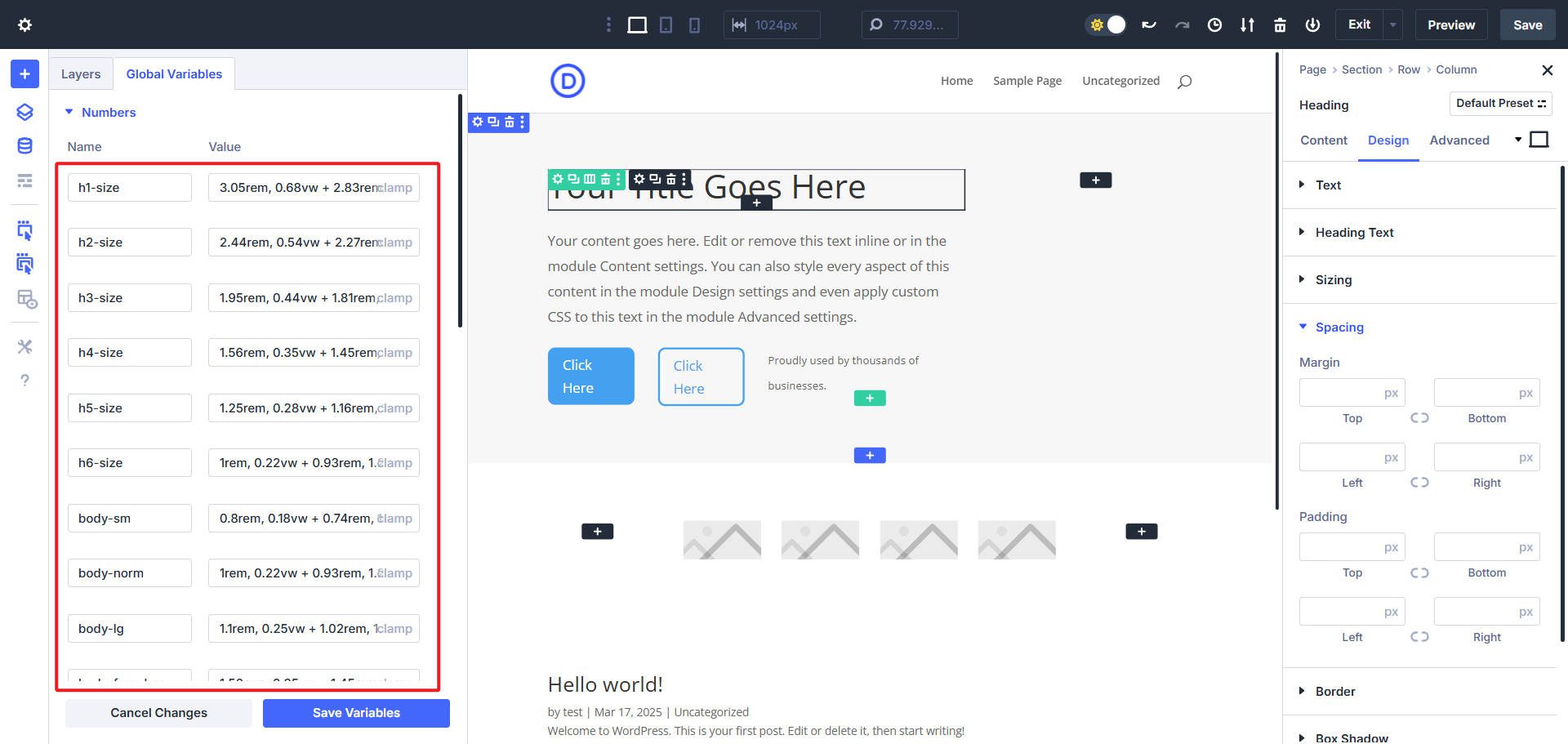Delete section using blue toolbar trash icon
This screenshot has height=744, width=1568.
tap(510, 122)
